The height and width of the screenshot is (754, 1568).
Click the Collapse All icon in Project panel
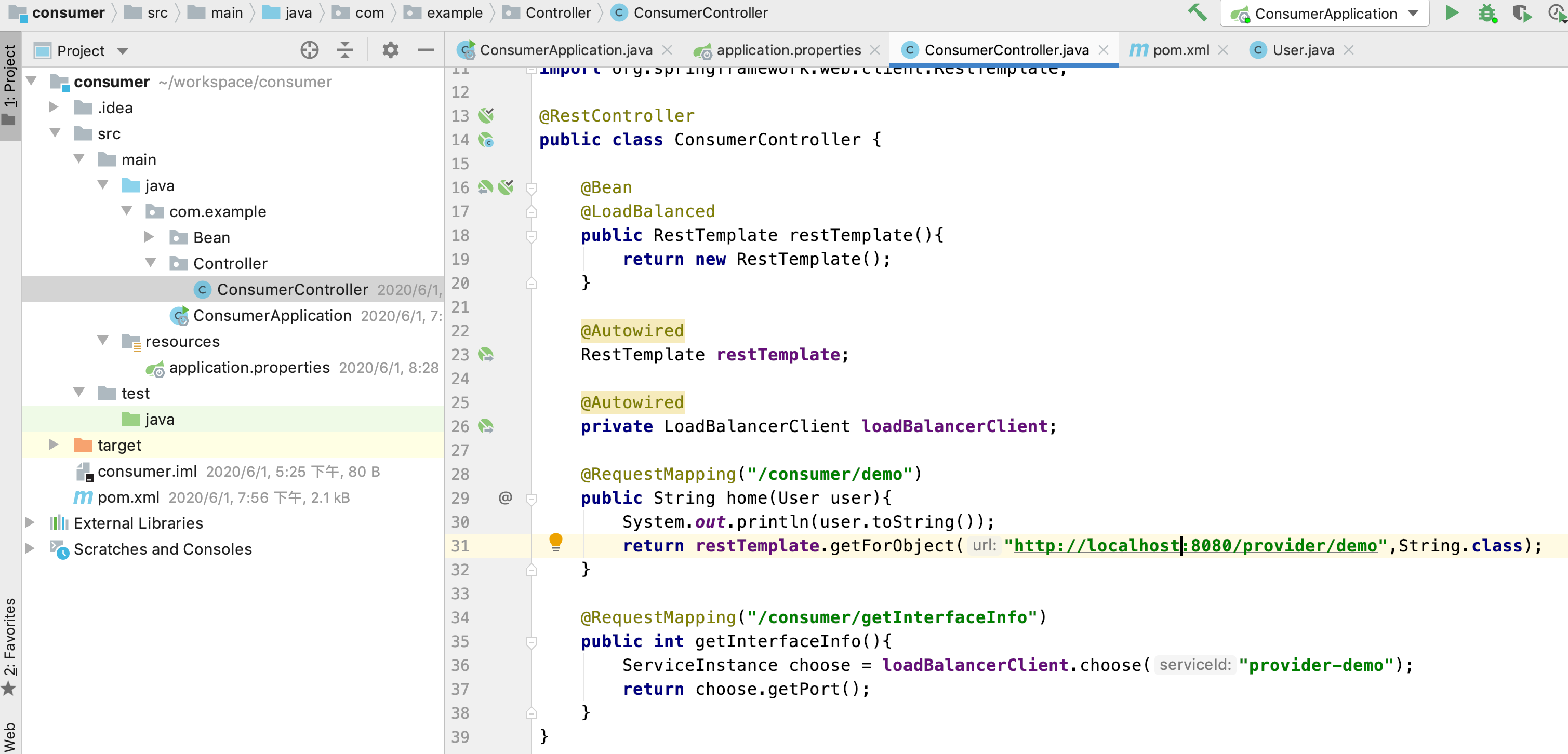tap(345, 50)
